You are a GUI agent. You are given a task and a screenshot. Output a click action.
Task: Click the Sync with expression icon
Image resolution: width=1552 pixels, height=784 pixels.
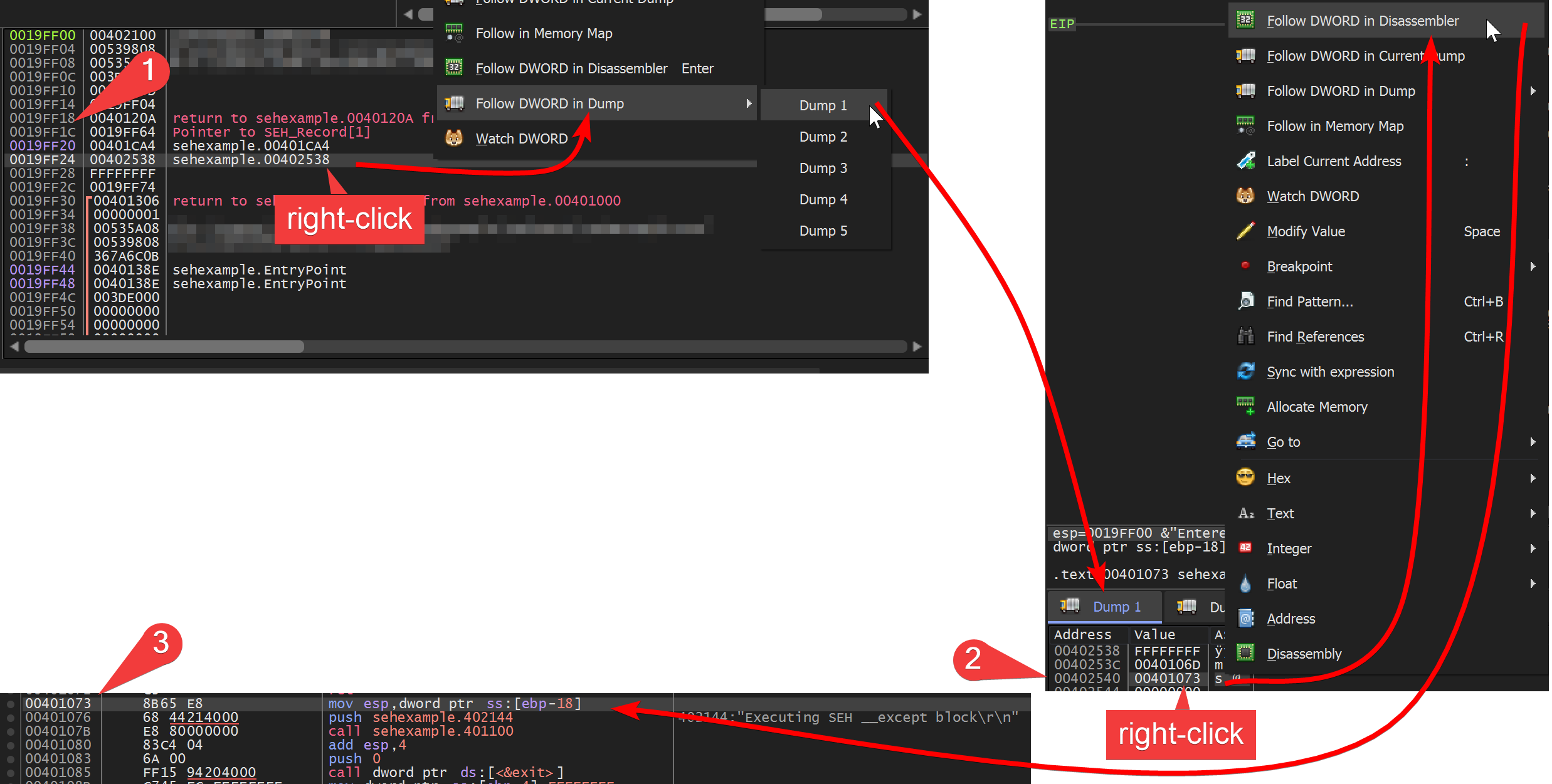pyautogui.click(x=1245, y=372)
